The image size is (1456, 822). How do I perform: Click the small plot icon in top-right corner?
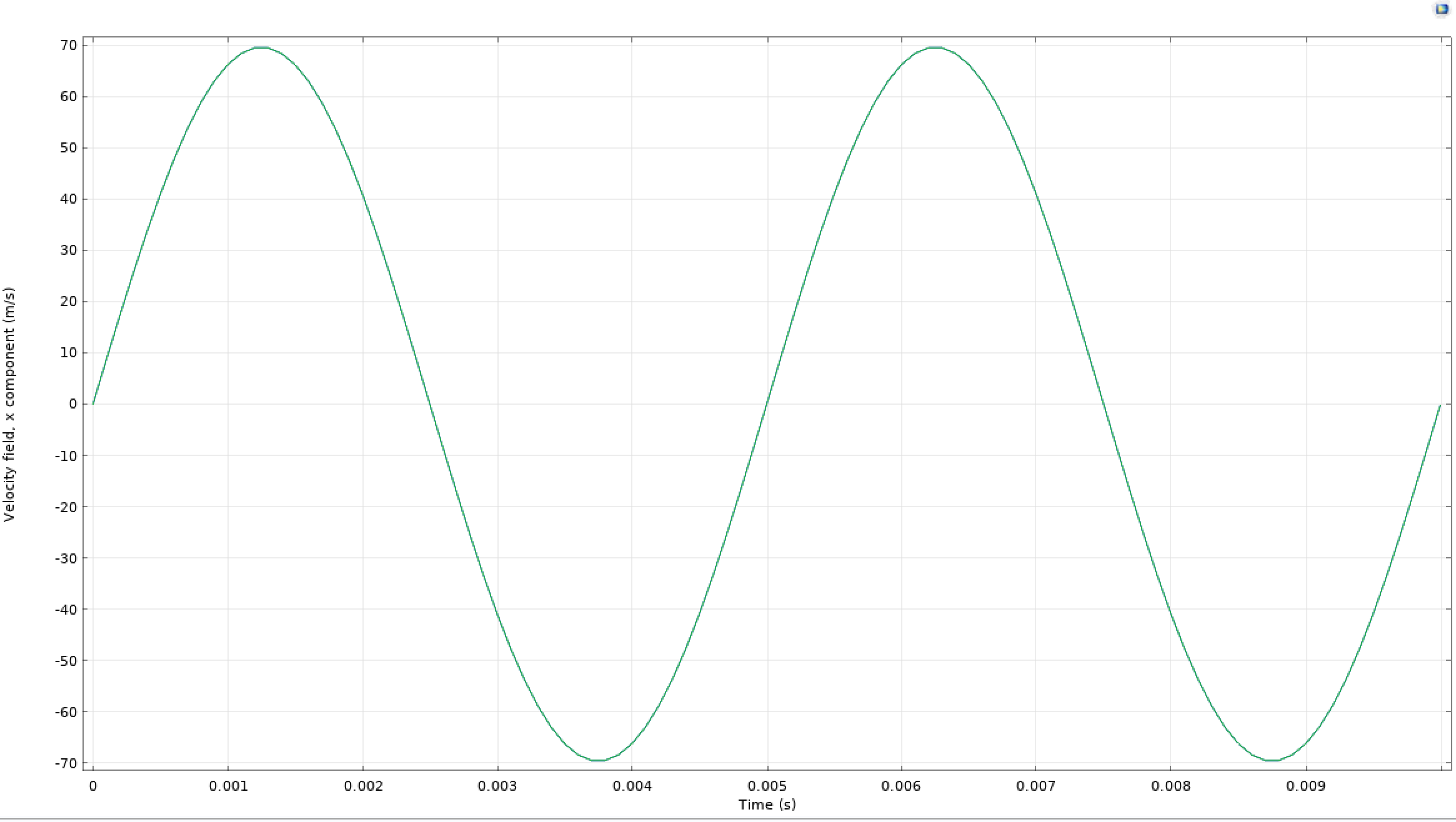(1441, 9)
